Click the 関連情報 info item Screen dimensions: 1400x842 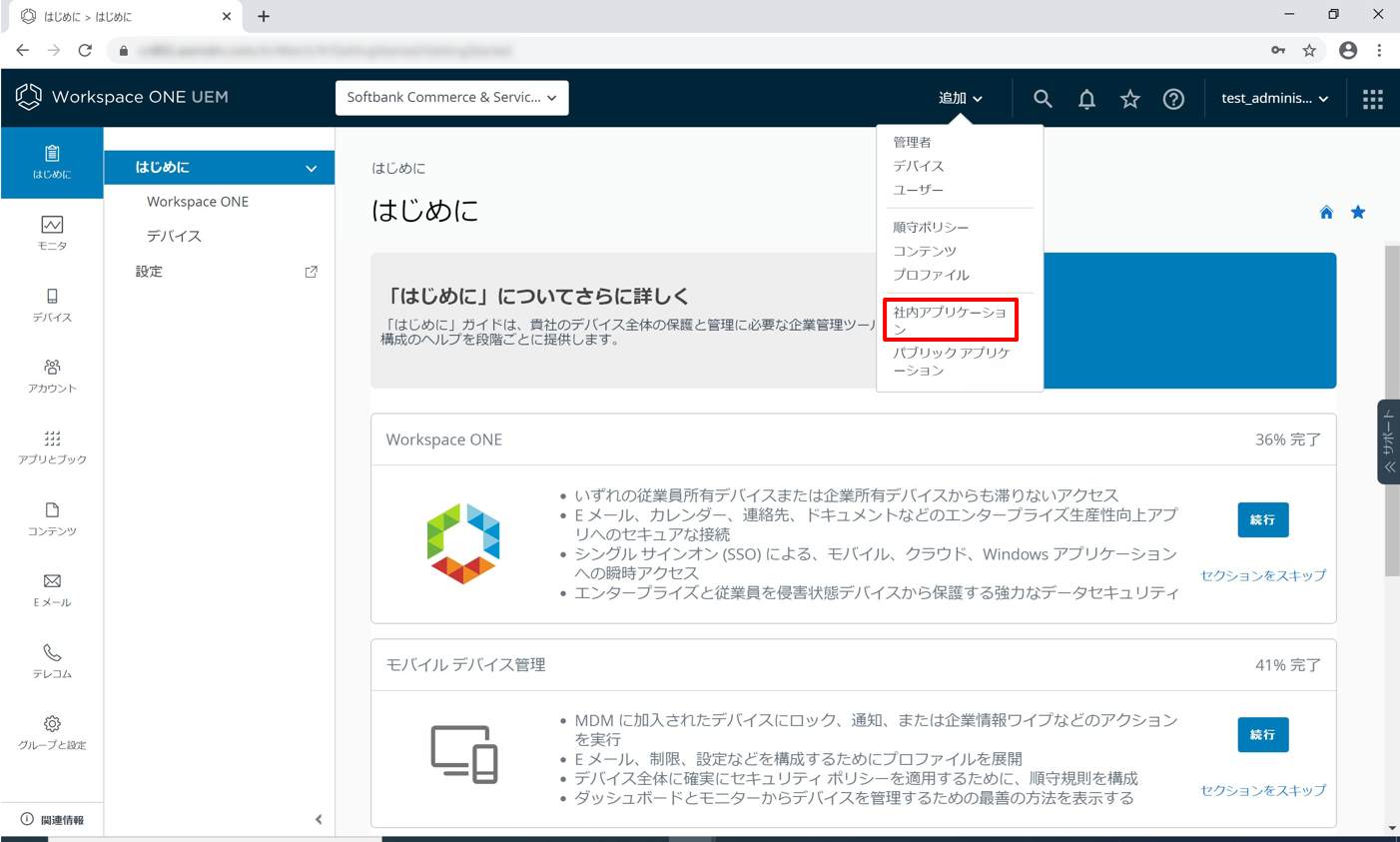pos(52,820)
